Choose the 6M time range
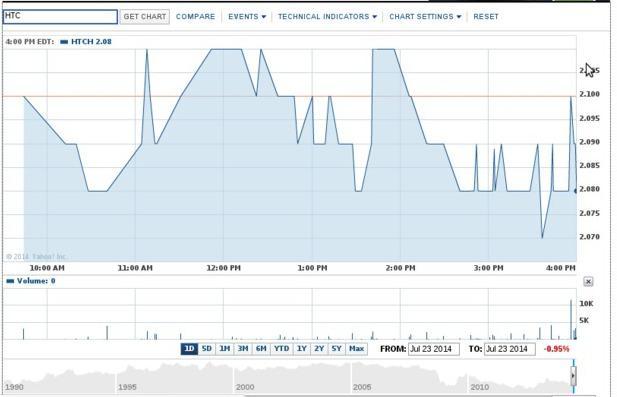Image resolution: width=617 pixels, height=397 pixels. 261,349
